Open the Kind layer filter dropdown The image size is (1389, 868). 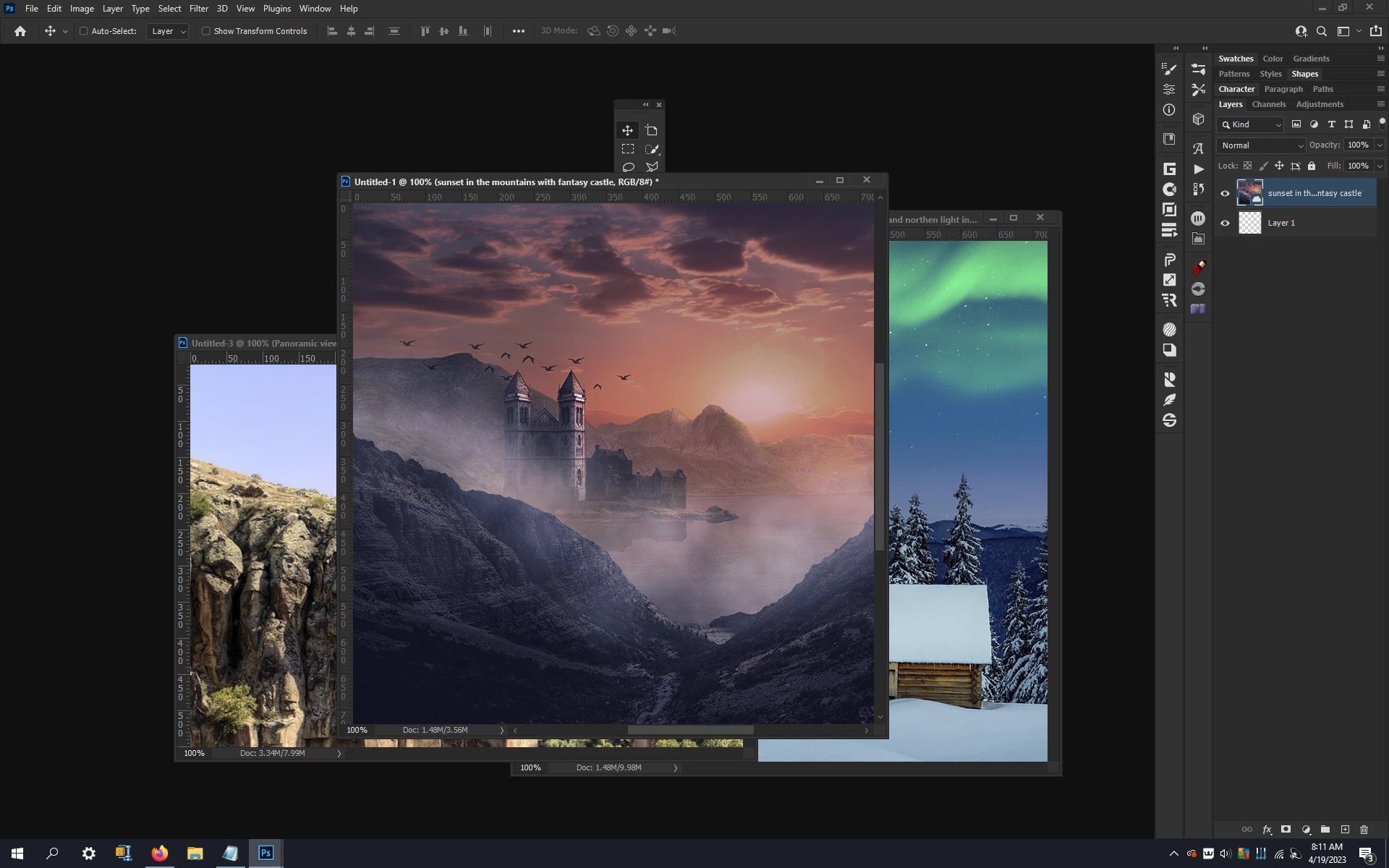click(1252, 124)
